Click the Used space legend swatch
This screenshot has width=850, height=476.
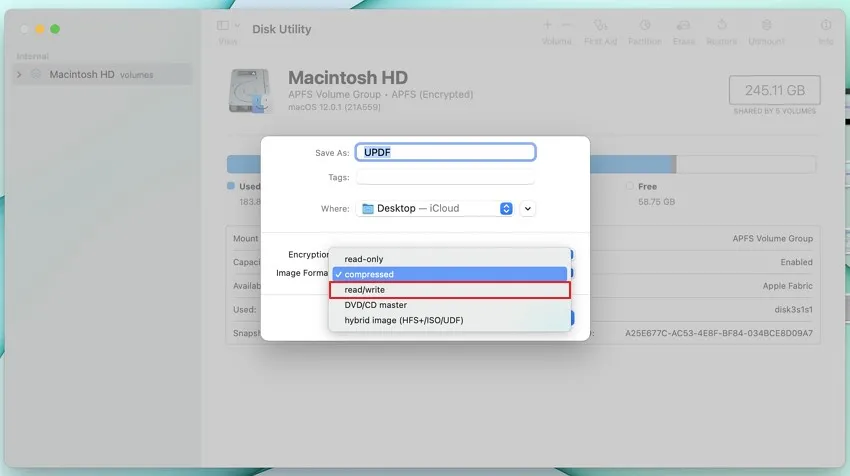(231, 186)
